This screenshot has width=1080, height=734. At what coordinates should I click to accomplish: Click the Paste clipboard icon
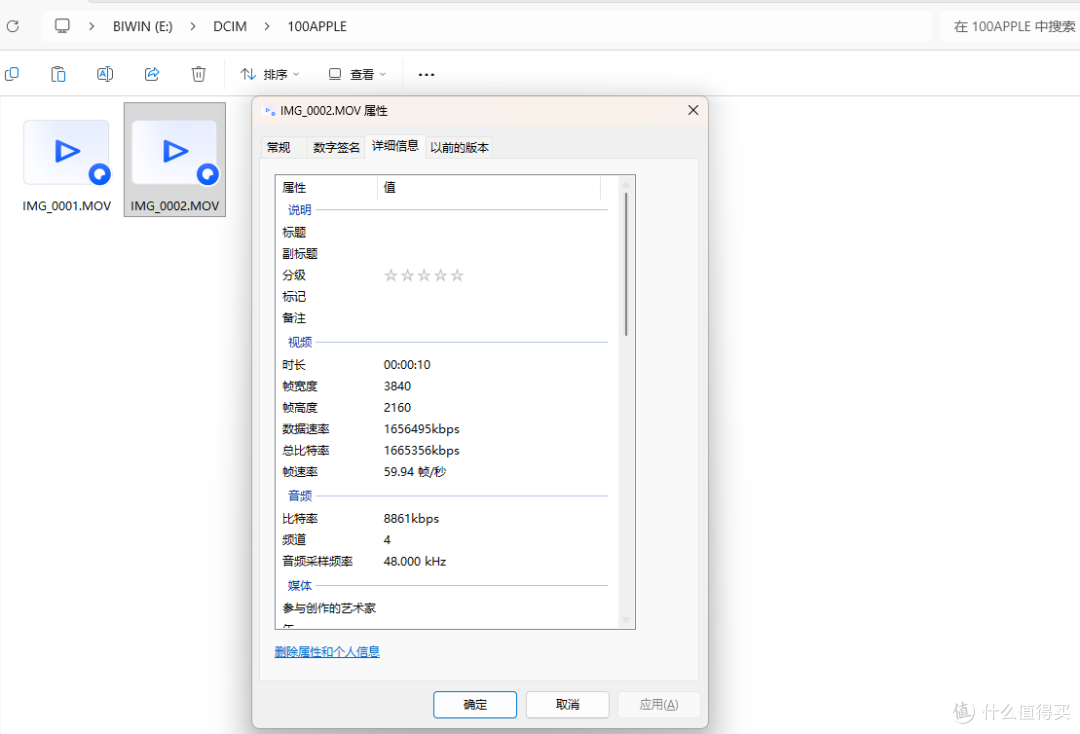click(59, 74)
